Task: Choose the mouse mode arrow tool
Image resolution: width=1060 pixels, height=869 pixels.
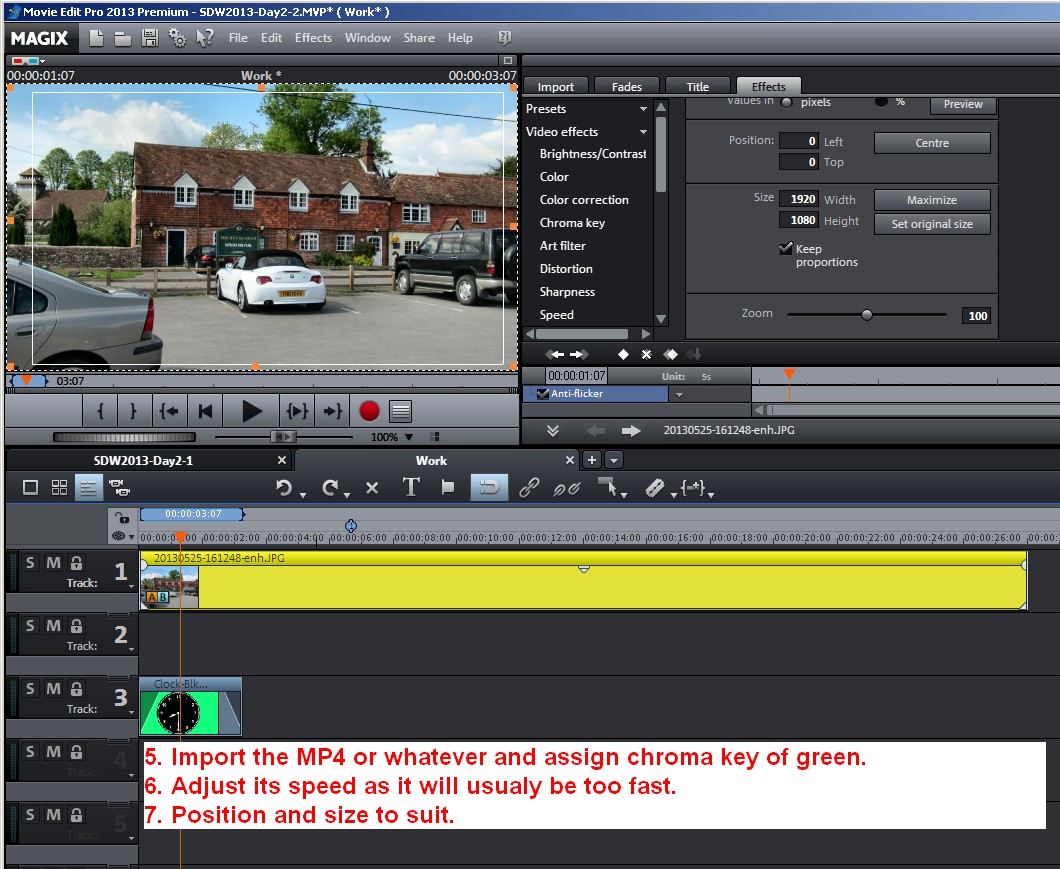Action: point(608,487)
